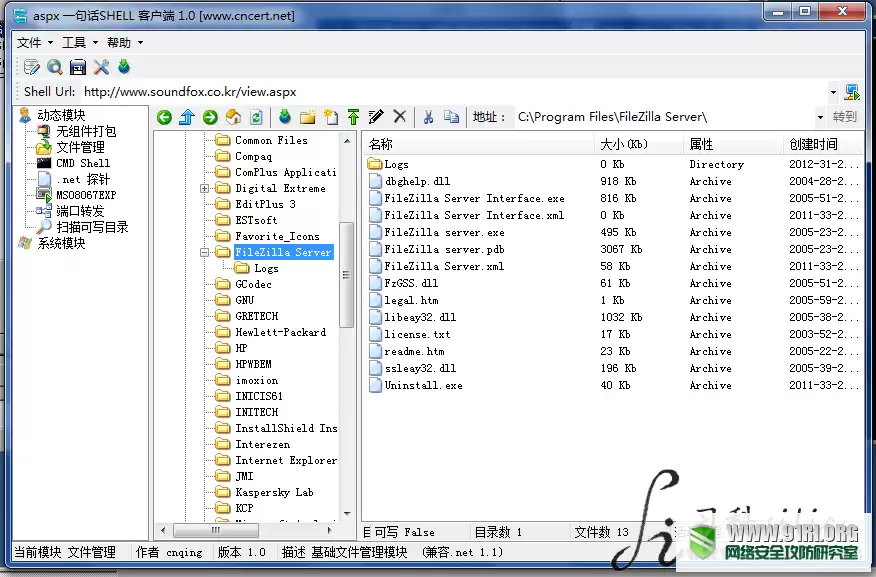The image size is (876, 577).
Task: Select the 文件管理 file management module
Action: pyautogui.click(x=80, y=147)
